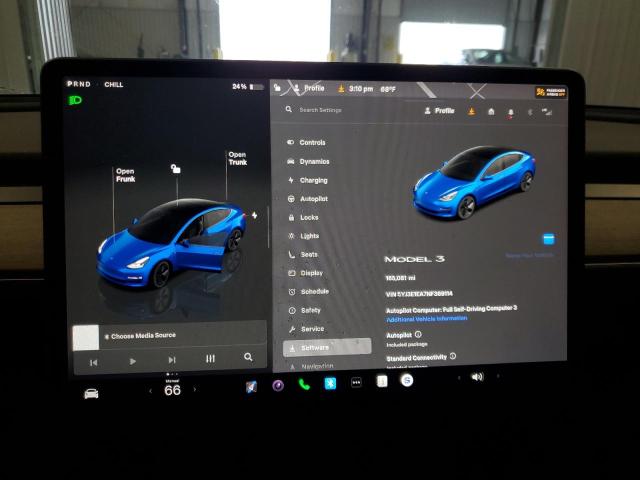Click the magnifier icon beside Search Settings

click(289, 109)
